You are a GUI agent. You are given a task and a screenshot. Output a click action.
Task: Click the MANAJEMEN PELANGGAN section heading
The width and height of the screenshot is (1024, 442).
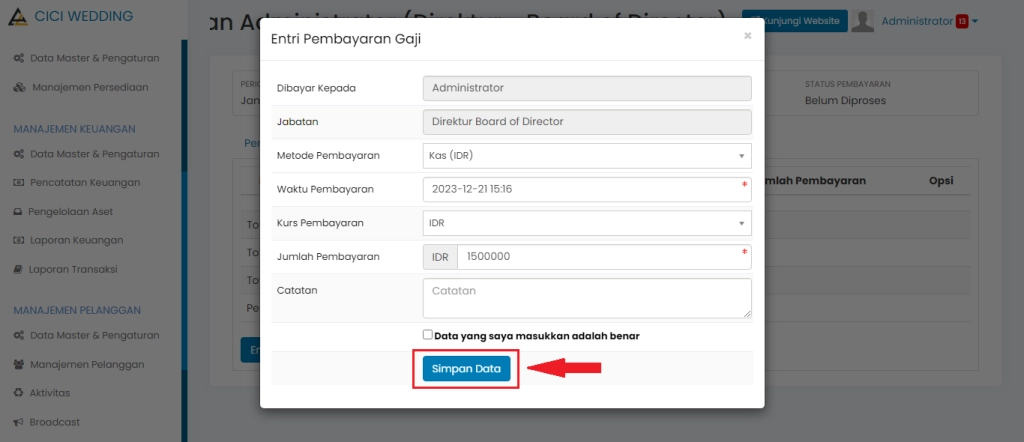[77, 310]
